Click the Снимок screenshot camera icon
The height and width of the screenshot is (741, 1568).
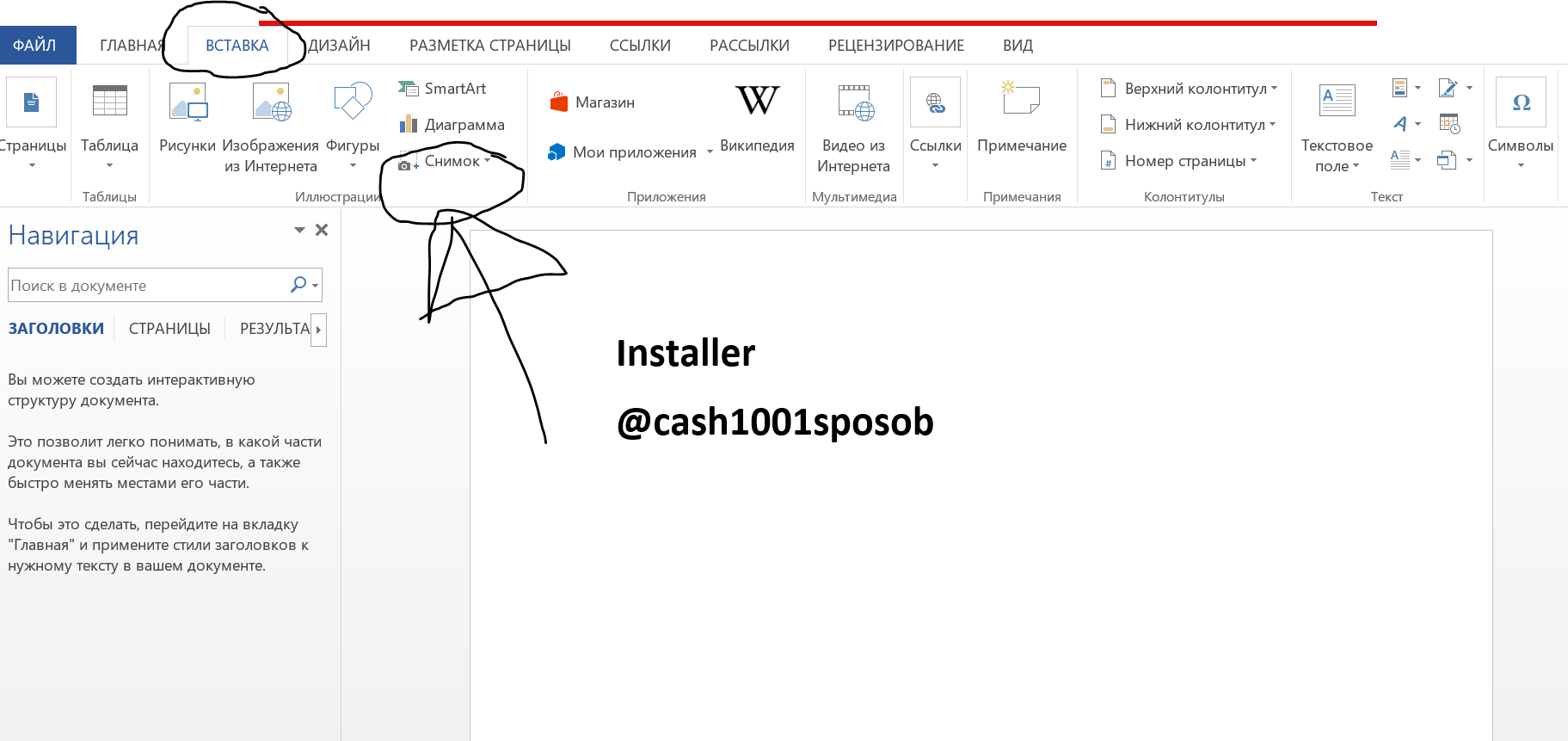point(408,163)
